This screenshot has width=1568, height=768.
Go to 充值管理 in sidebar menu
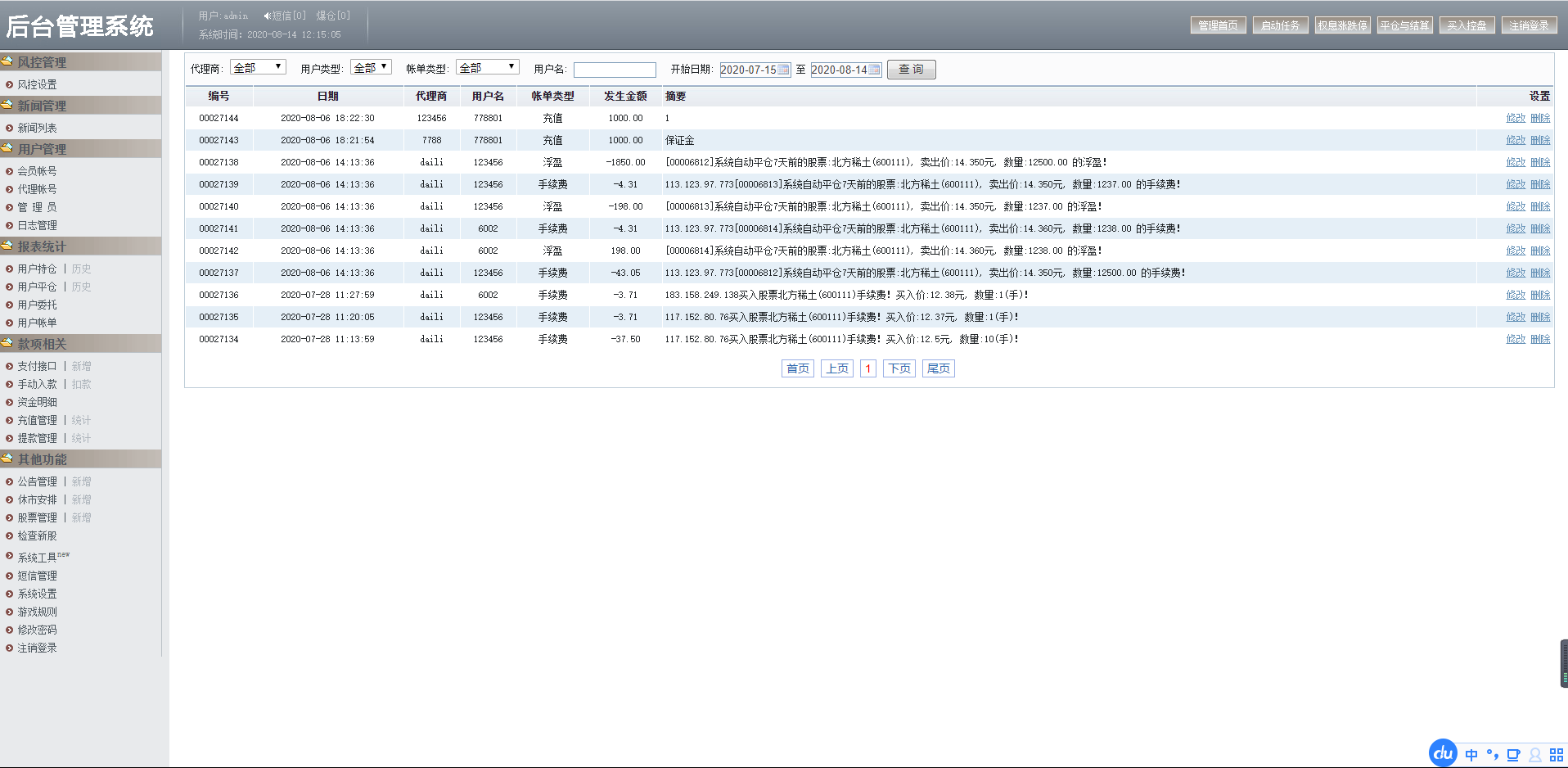click(38, 420)
